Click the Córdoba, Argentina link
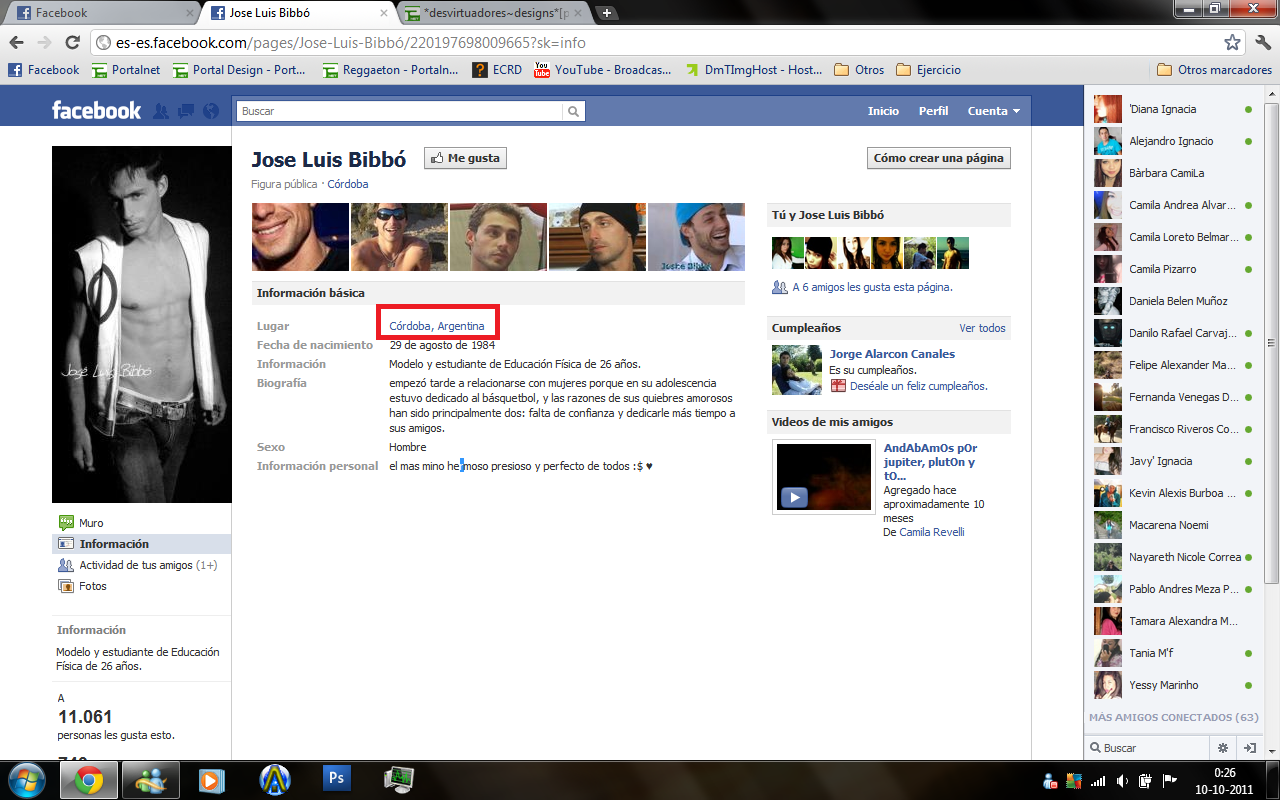 437,326
